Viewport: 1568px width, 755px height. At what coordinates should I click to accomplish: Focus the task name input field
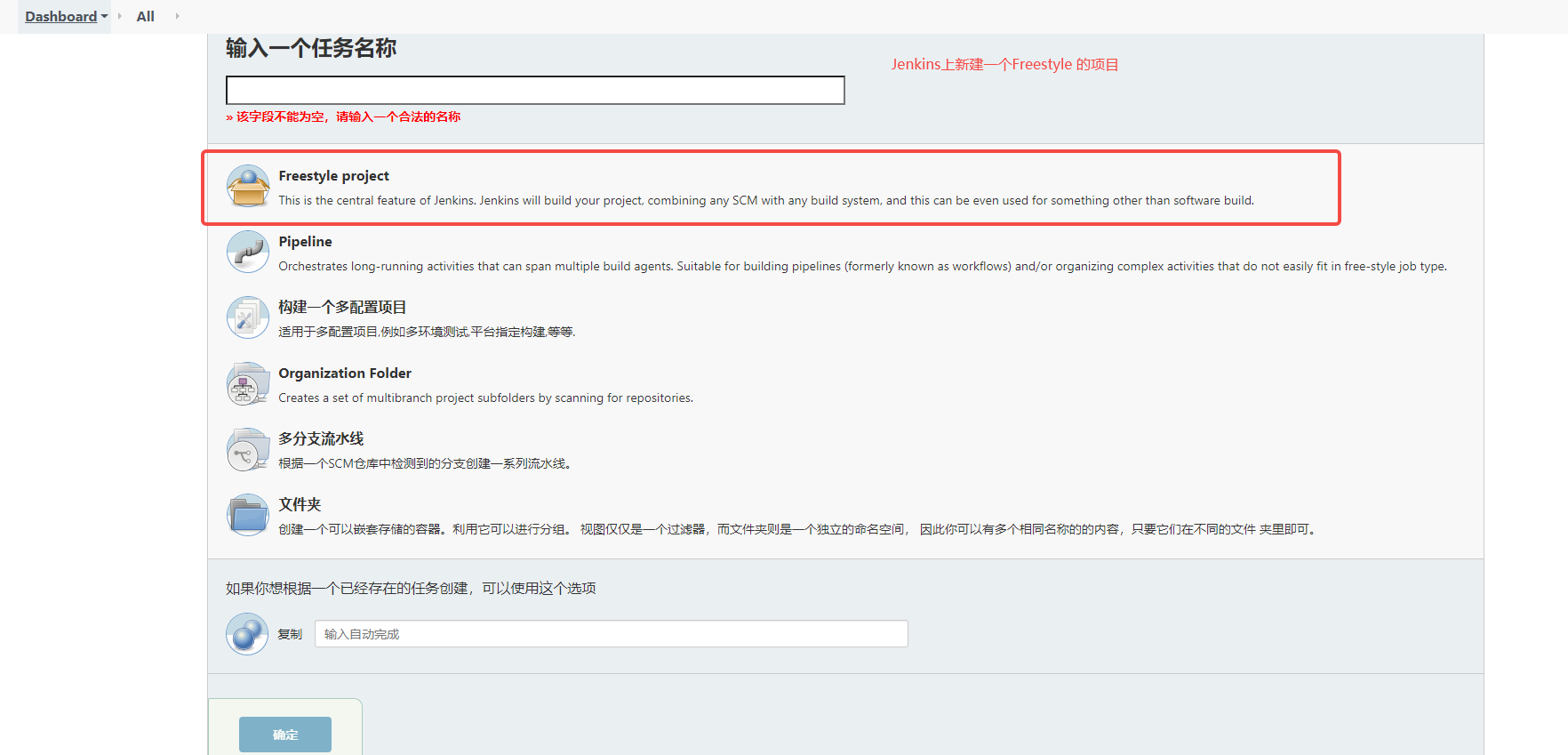tap(535, 90)
